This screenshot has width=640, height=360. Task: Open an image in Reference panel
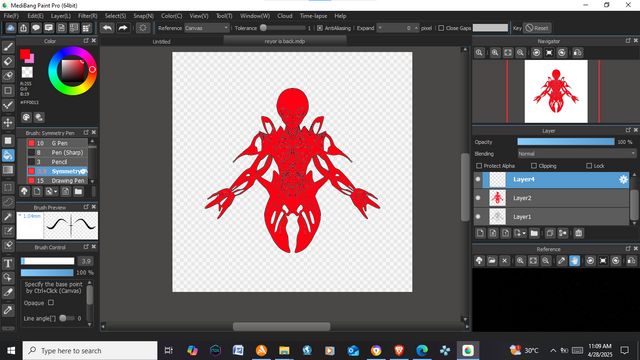click(492, 261)
